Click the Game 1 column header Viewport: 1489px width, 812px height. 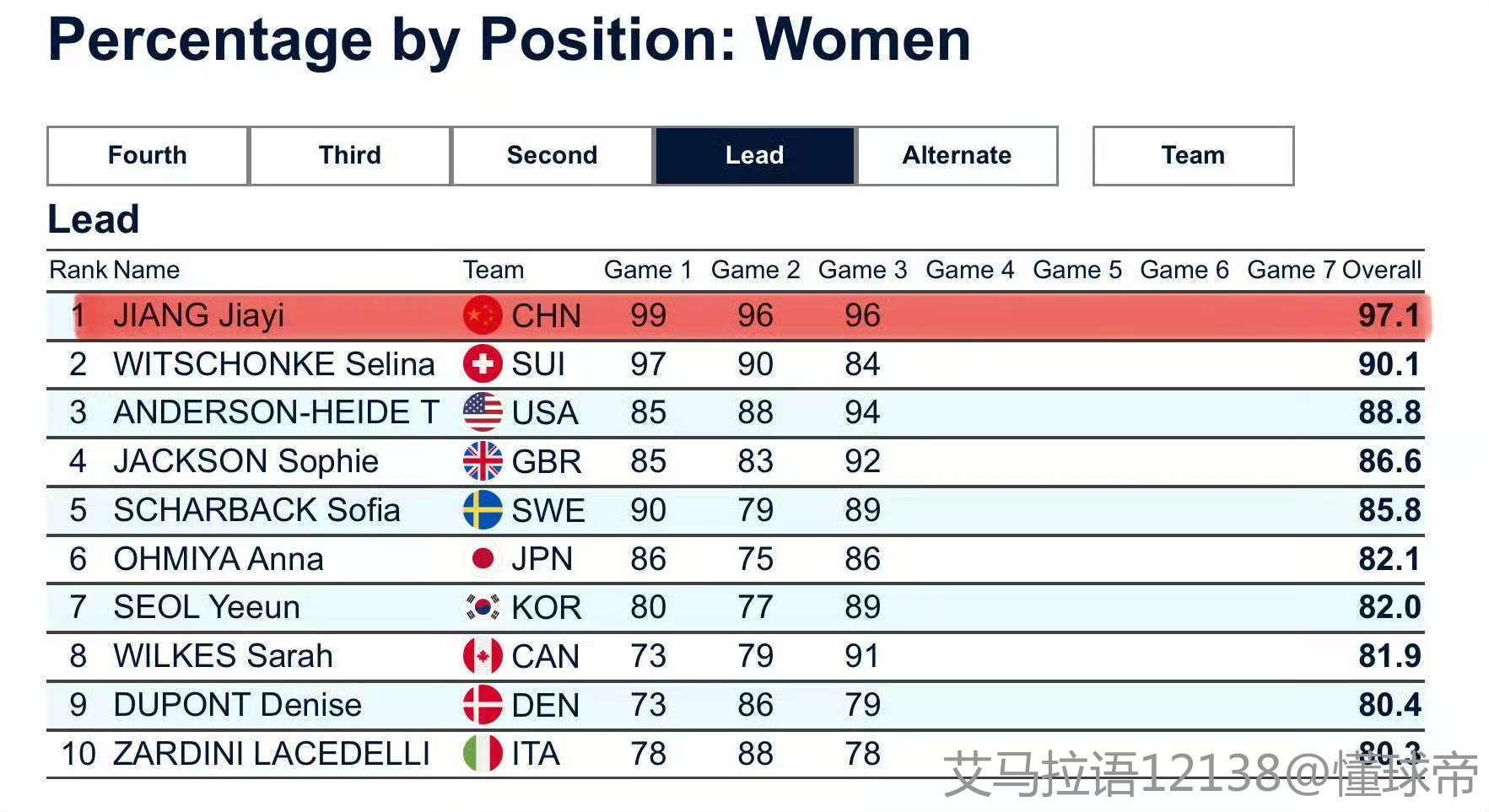[648, 270]
